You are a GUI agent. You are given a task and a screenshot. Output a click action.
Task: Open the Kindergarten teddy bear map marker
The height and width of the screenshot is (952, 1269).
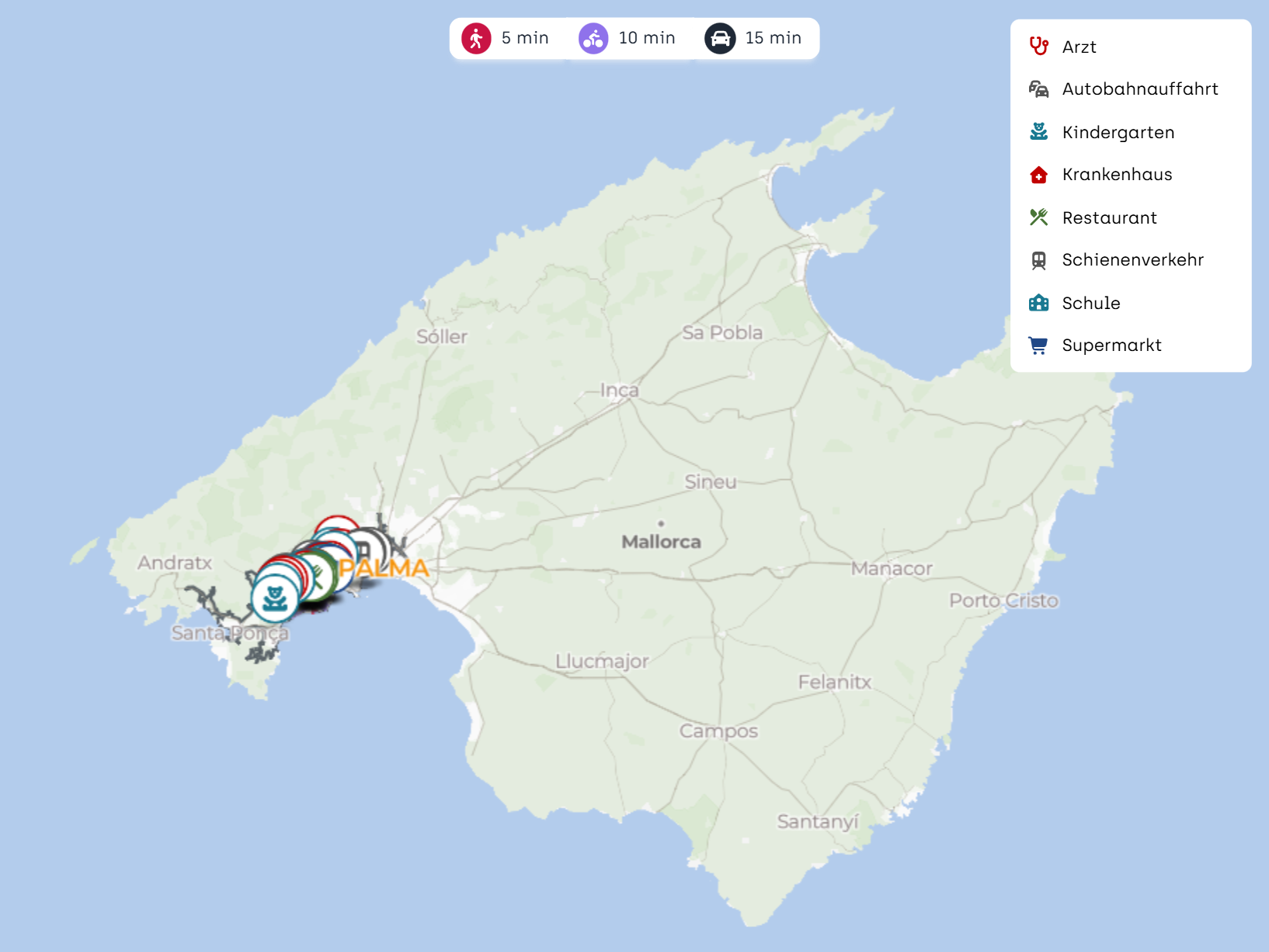pyautogui.click(x=274, y=599)
